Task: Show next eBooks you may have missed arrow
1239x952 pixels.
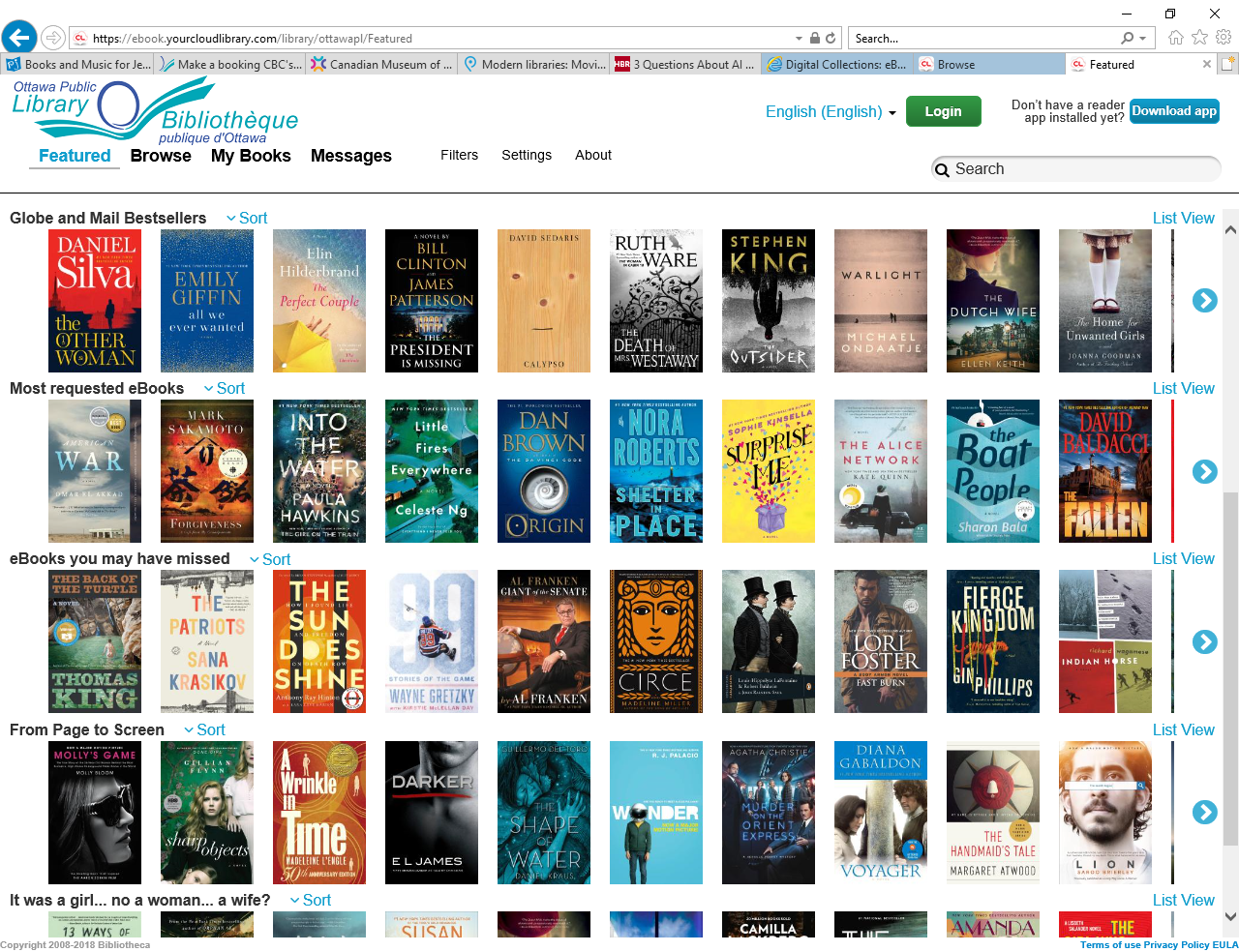Action: 1204,641
